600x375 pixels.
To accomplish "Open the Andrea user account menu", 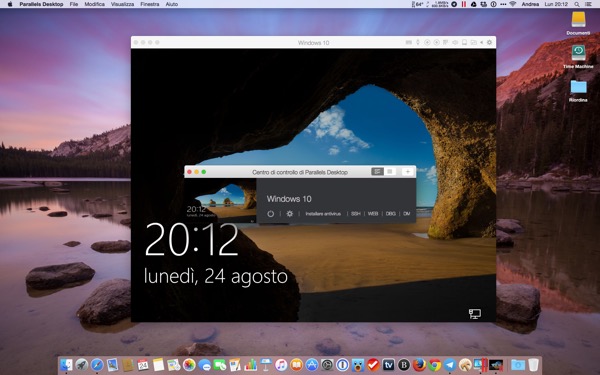I will (530, 4).
